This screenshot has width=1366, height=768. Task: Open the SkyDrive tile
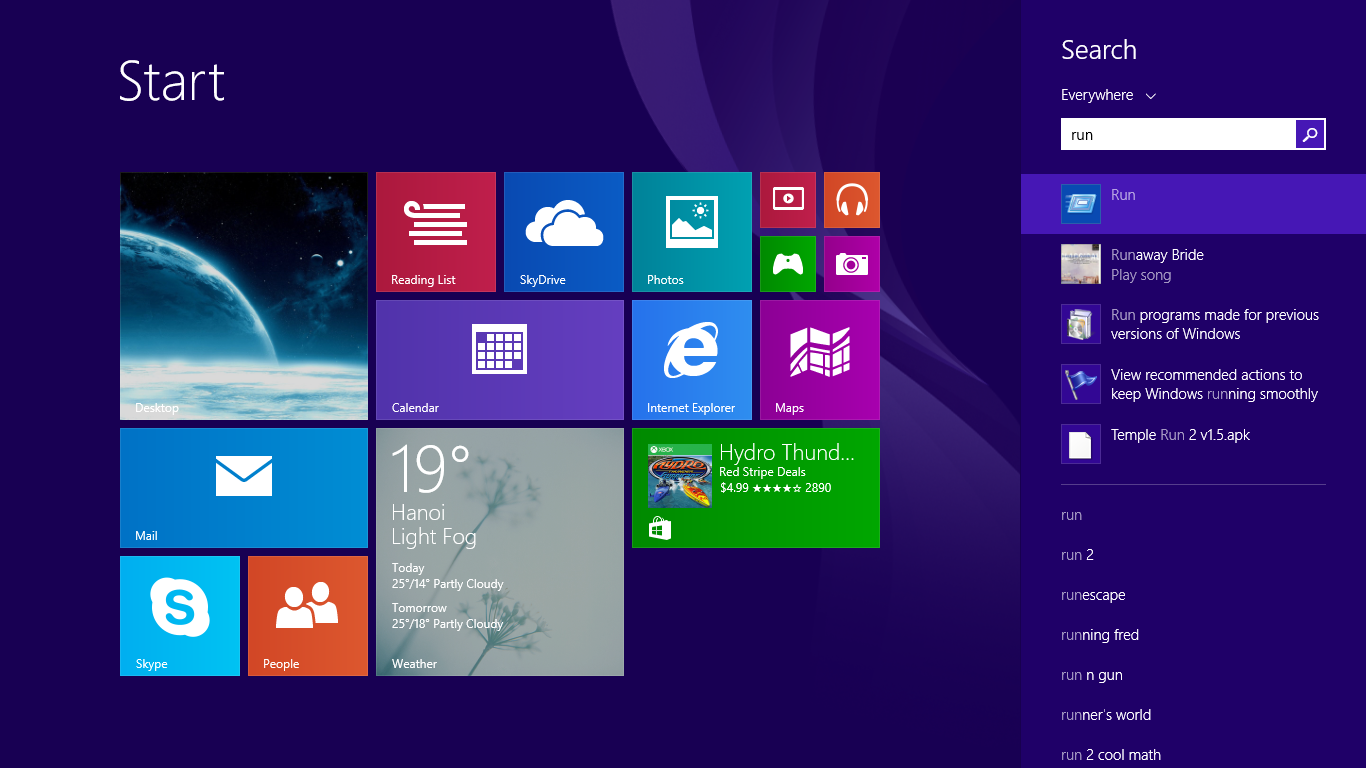[564, 232]
